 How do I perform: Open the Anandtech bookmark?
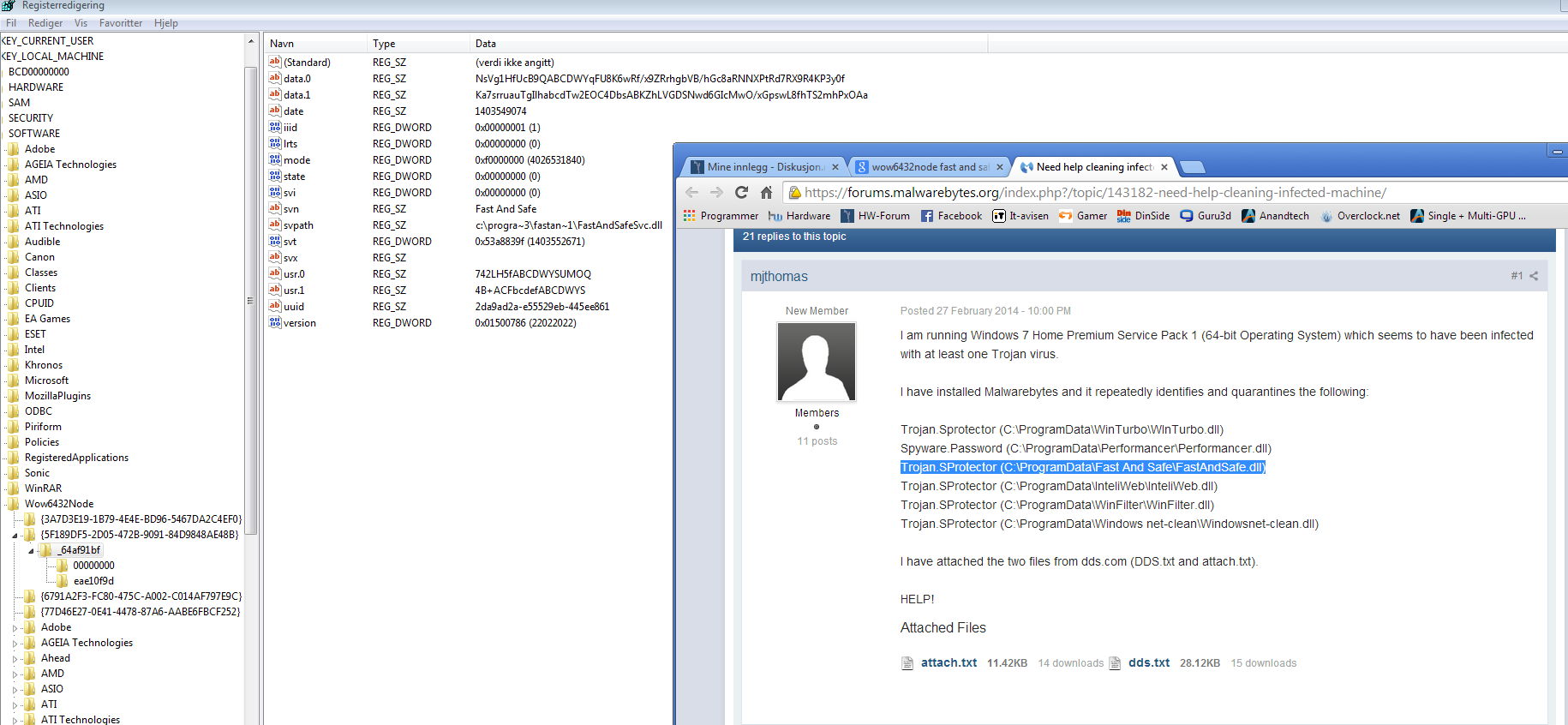[1276, 216]
